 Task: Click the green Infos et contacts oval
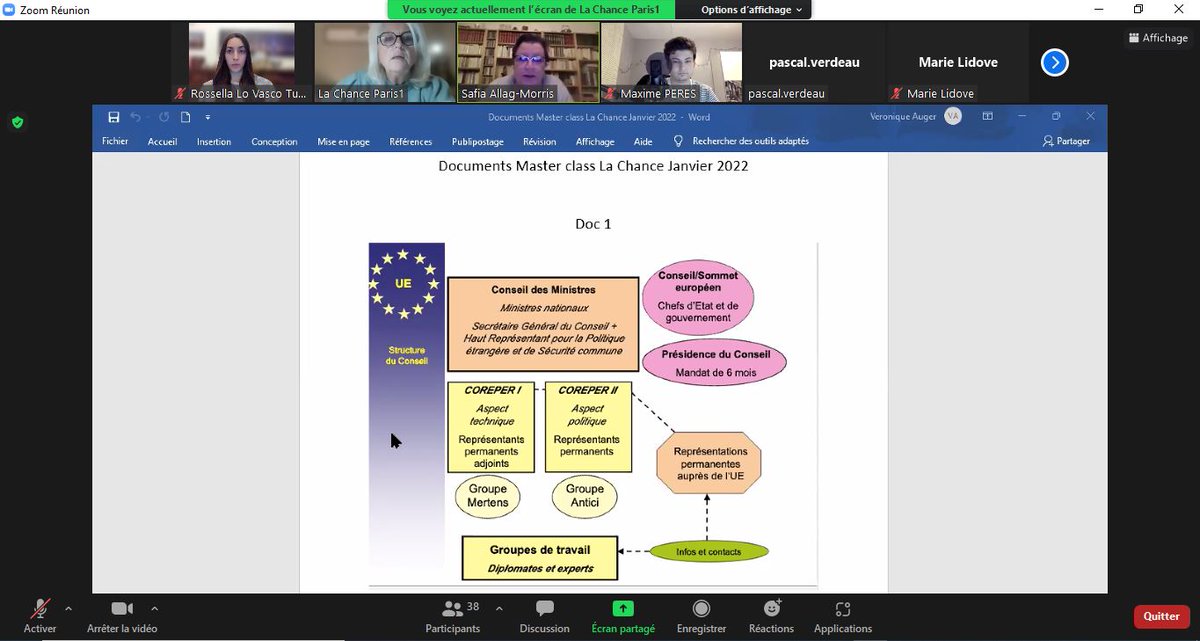coord(708,551)
